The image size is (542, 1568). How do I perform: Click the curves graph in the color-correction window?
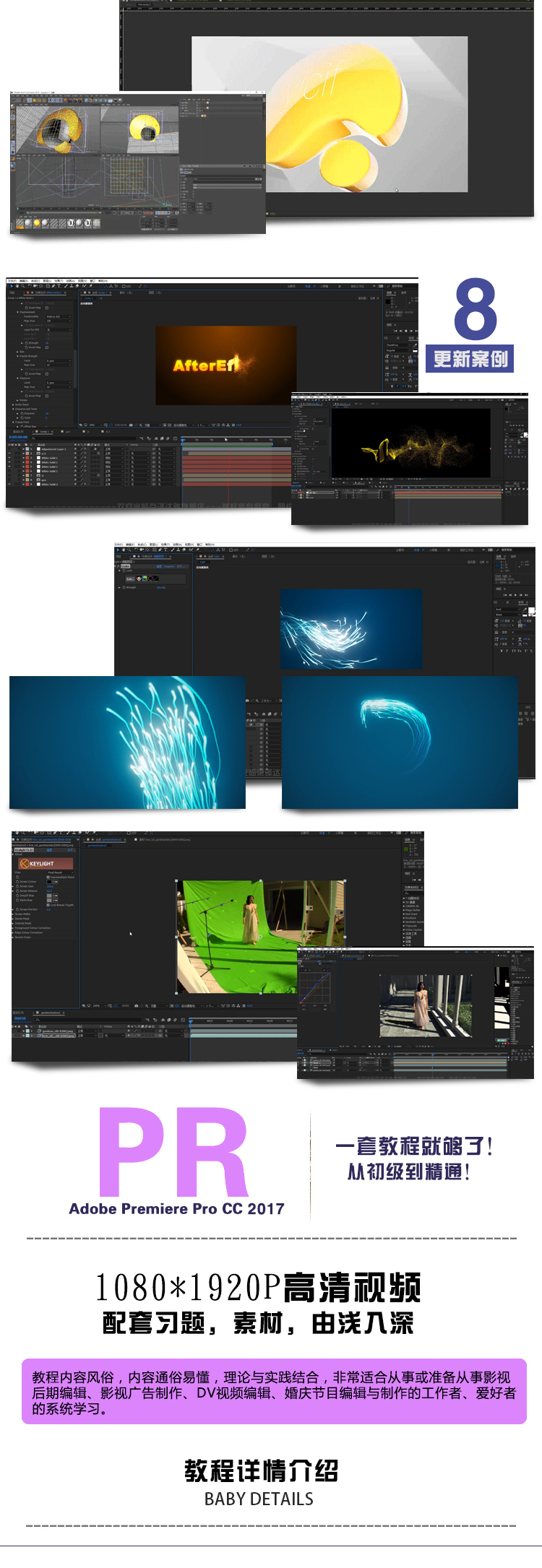(315, 988)
